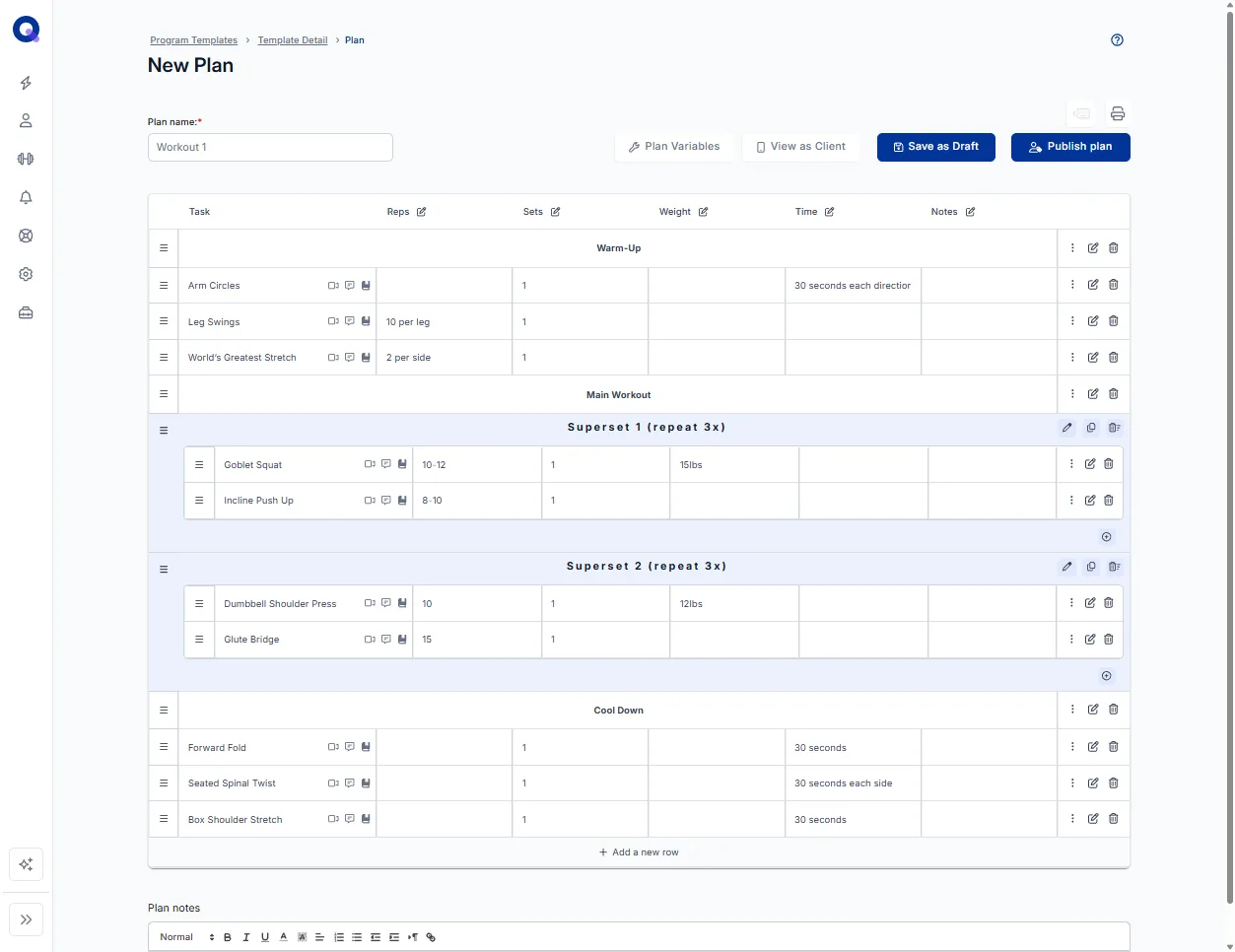The image size is (1235, 952).
Task: Click drag handle for Cool Down section
Action: click(164, 711)
